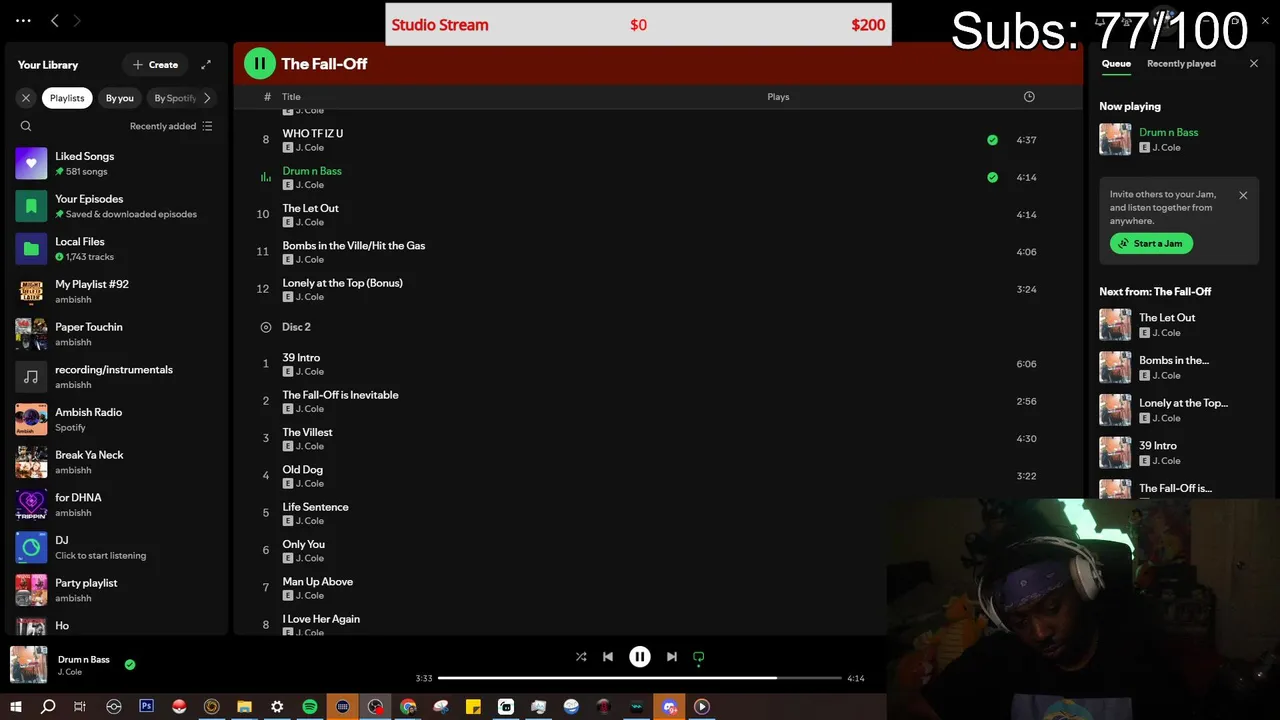Filter library by the By you chip
The height and width of the screenshot is (720, 1280).
tap(119, 98)
